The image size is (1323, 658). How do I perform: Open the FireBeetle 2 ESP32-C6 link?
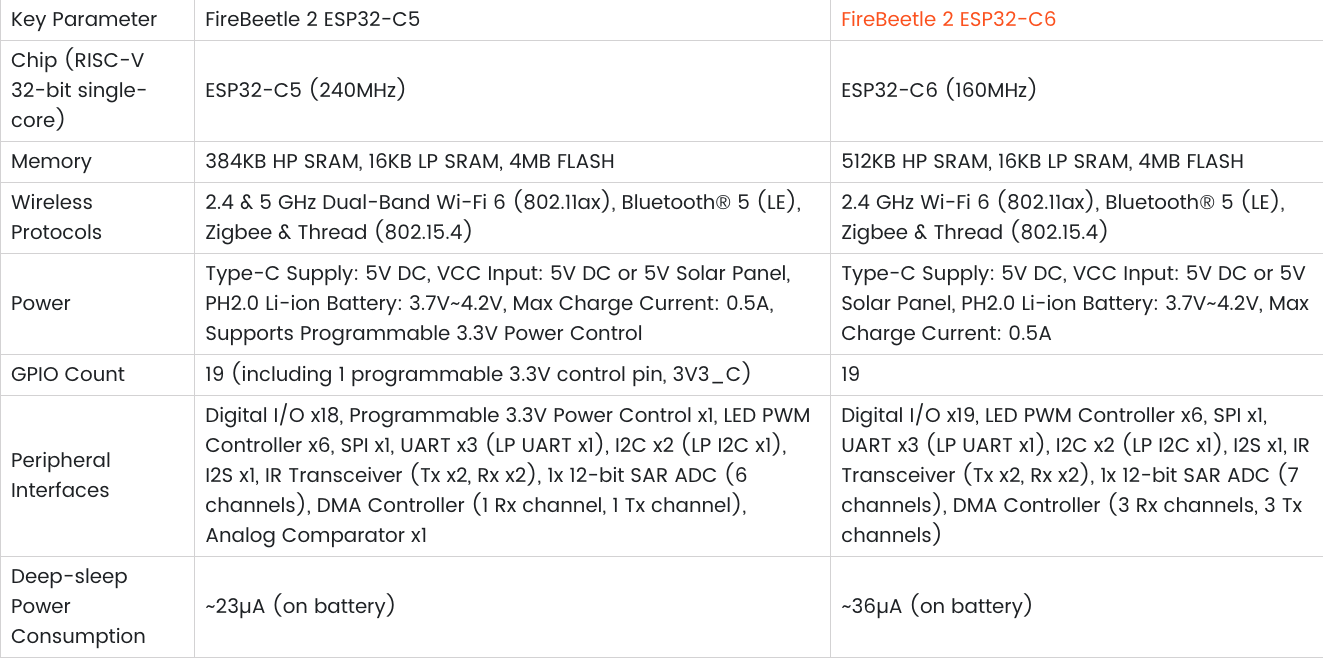pyautogui.click(x=948, y=20)
